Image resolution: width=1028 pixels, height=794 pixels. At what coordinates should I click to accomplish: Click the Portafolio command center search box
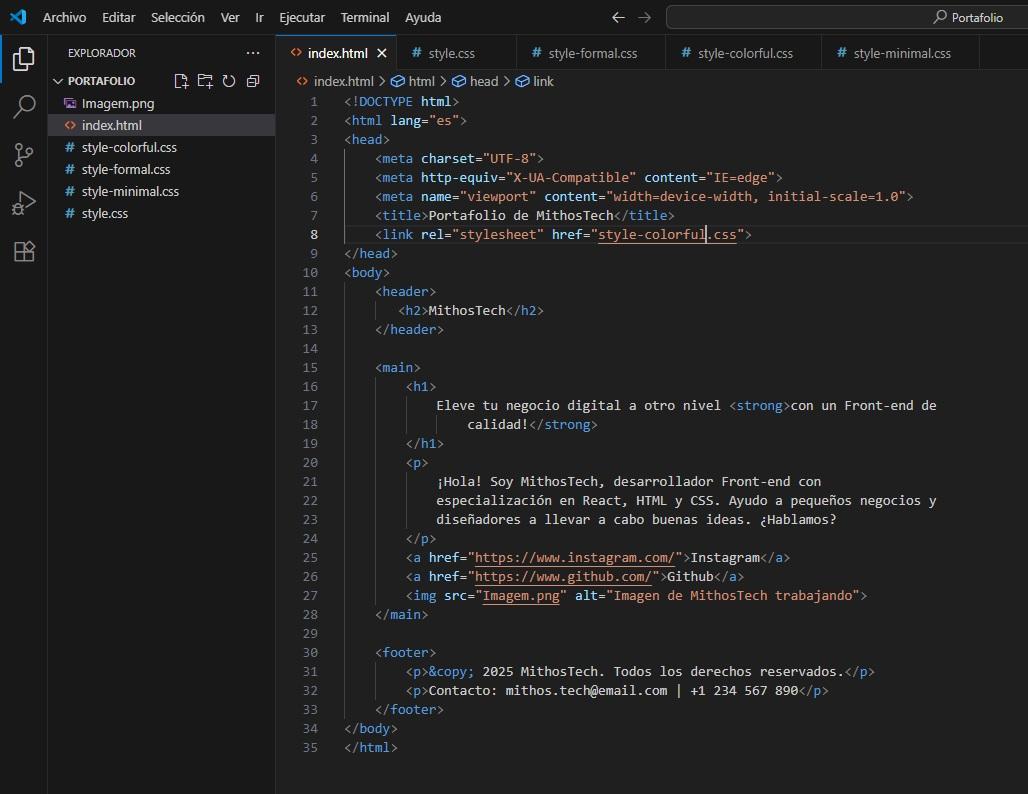(x=847, y=17)
